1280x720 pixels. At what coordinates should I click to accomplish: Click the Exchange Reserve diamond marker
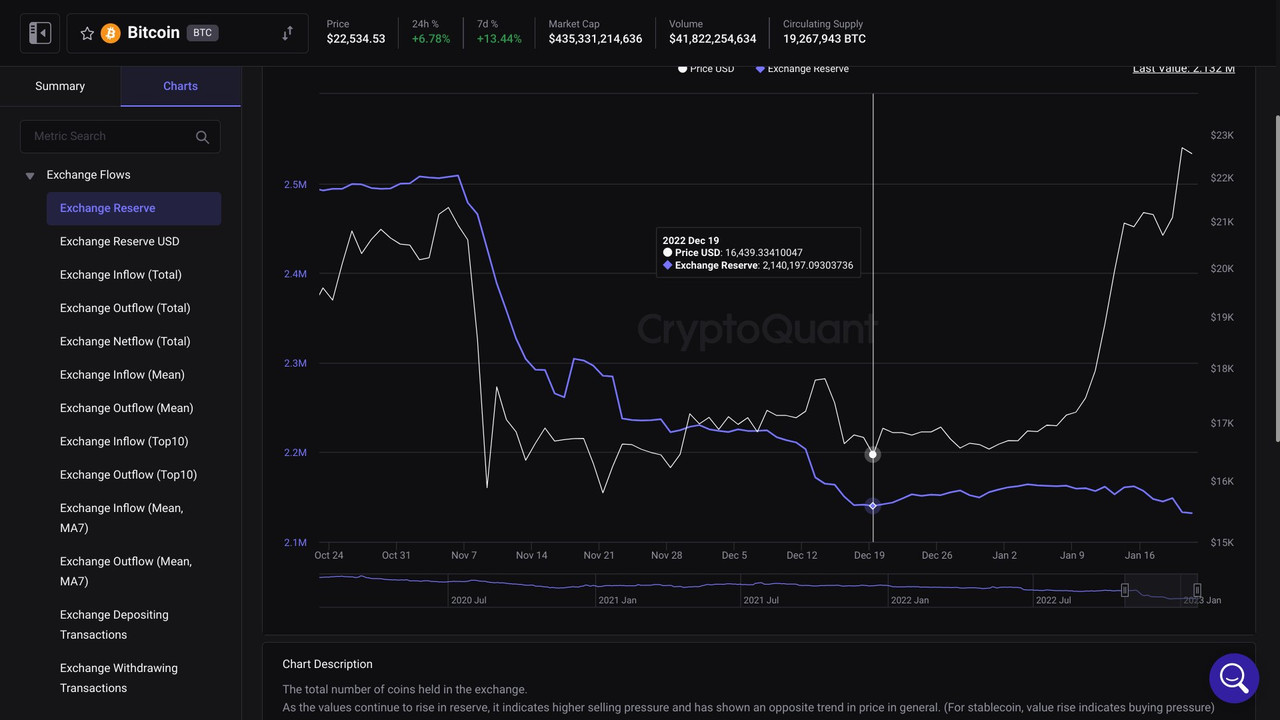click(873, 506)
